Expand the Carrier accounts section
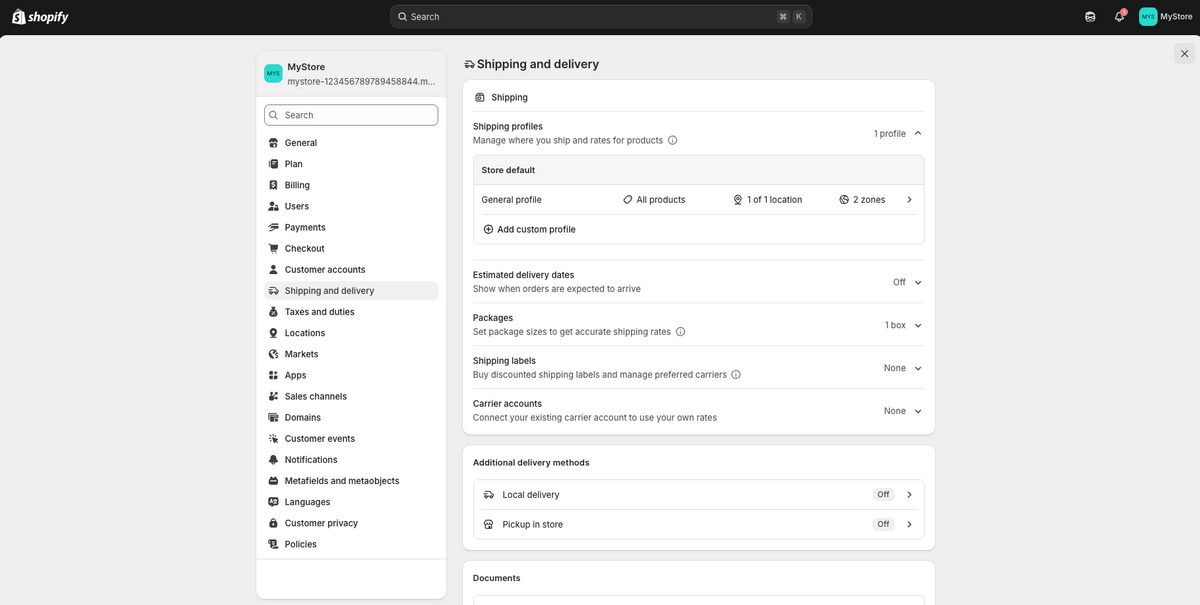Image resolution: width=1200 pixels, height=605 pixels. [918, 411]
